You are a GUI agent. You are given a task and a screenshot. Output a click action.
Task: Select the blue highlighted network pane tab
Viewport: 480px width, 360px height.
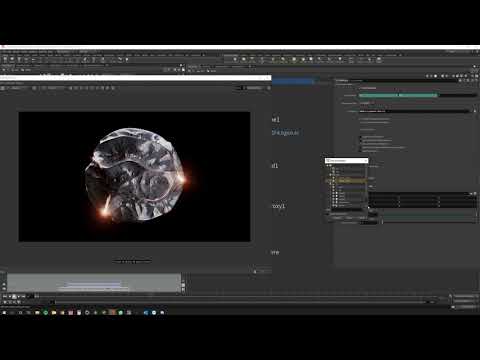click(x=293, y=81)
